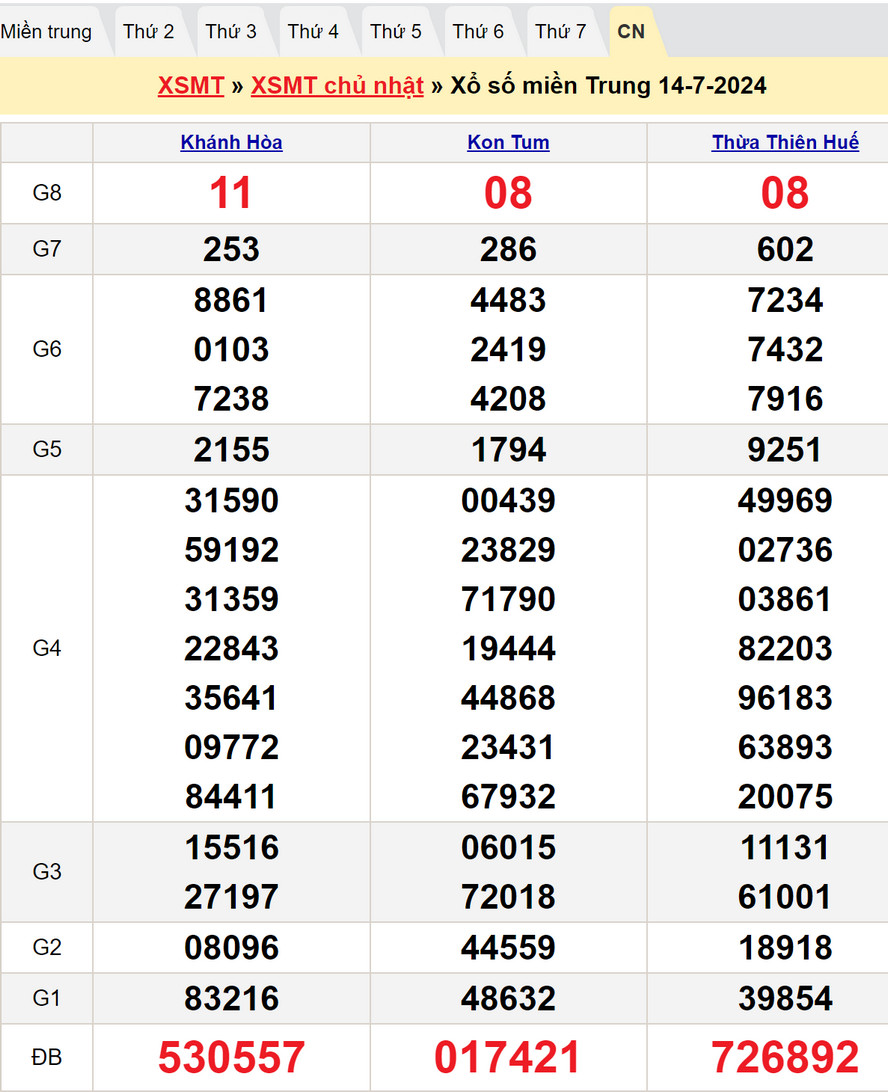Switch to the Thứ 2 tab
Viewport: 888px width, 1092px height.
(149, 32)
